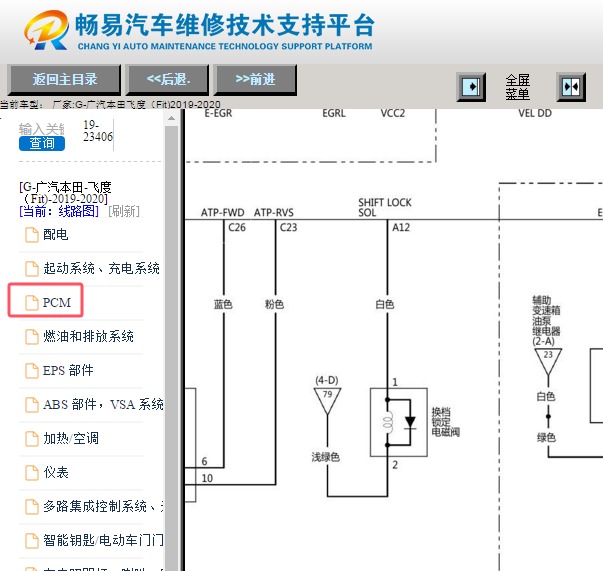Click the connector 79 triangle symbol
Screen dimensions: 603x571
pos(327,401)
